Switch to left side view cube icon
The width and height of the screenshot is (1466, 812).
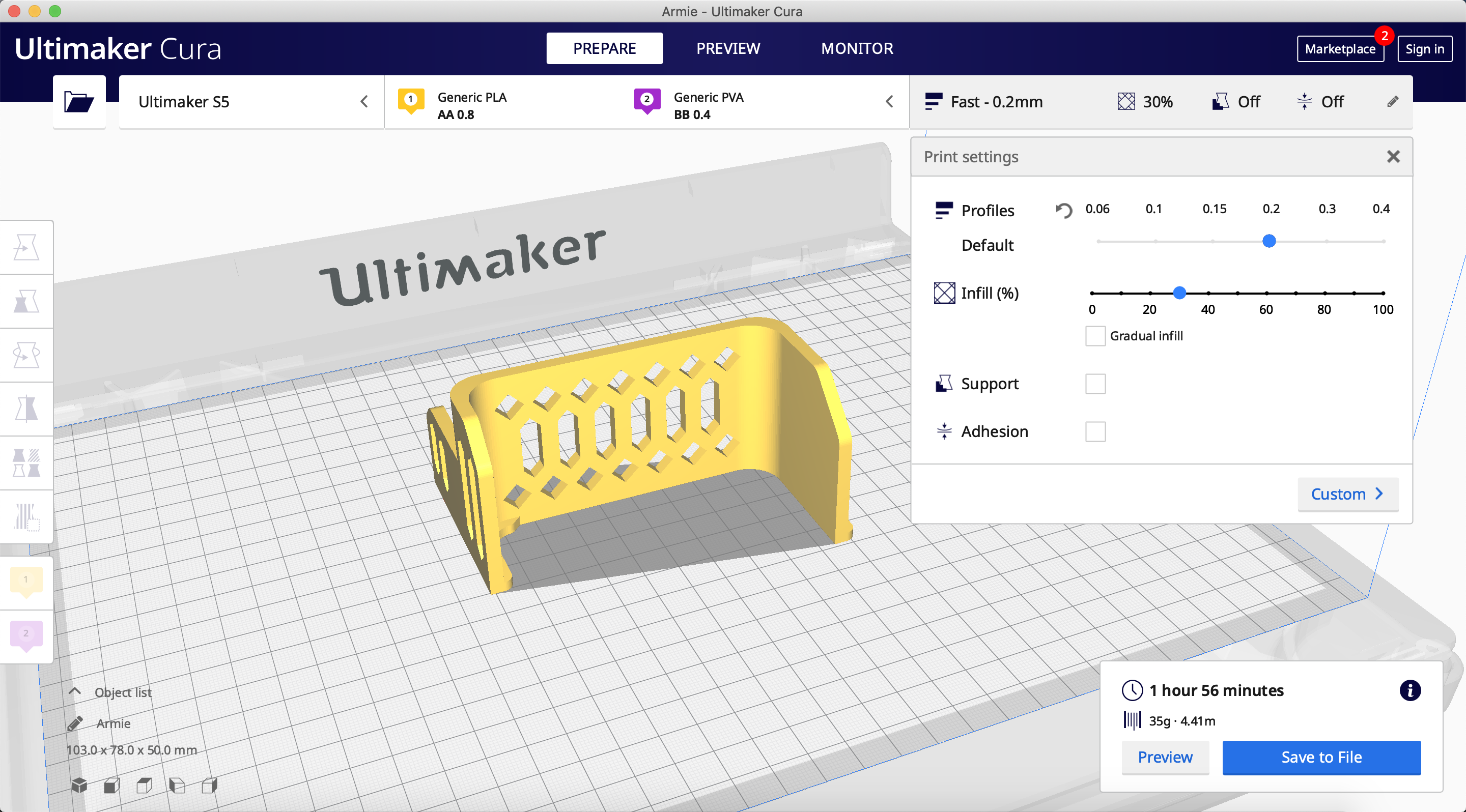(x=177, y=785)
